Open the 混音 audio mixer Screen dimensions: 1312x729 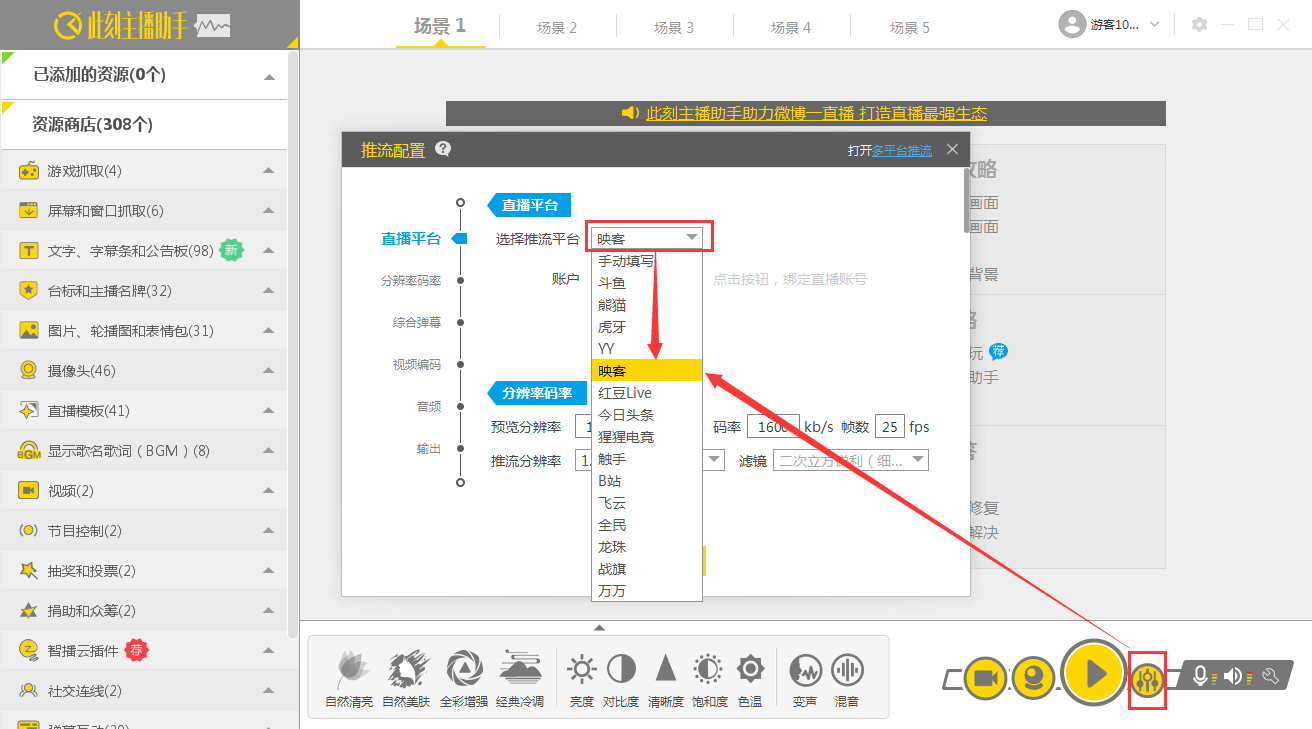847,678
